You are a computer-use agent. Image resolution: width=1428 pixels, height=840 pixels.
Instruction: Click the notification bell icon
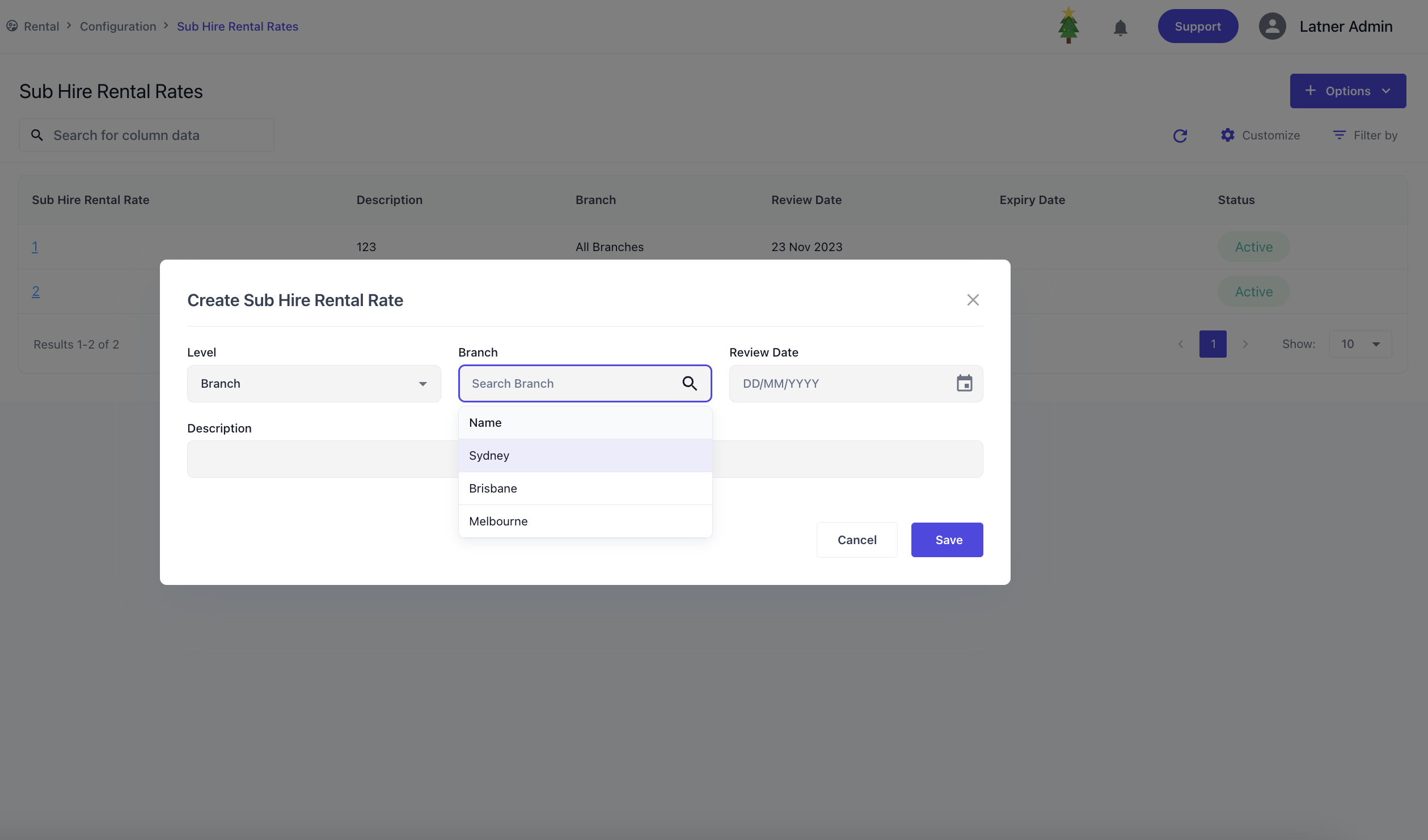point(1120,27)
